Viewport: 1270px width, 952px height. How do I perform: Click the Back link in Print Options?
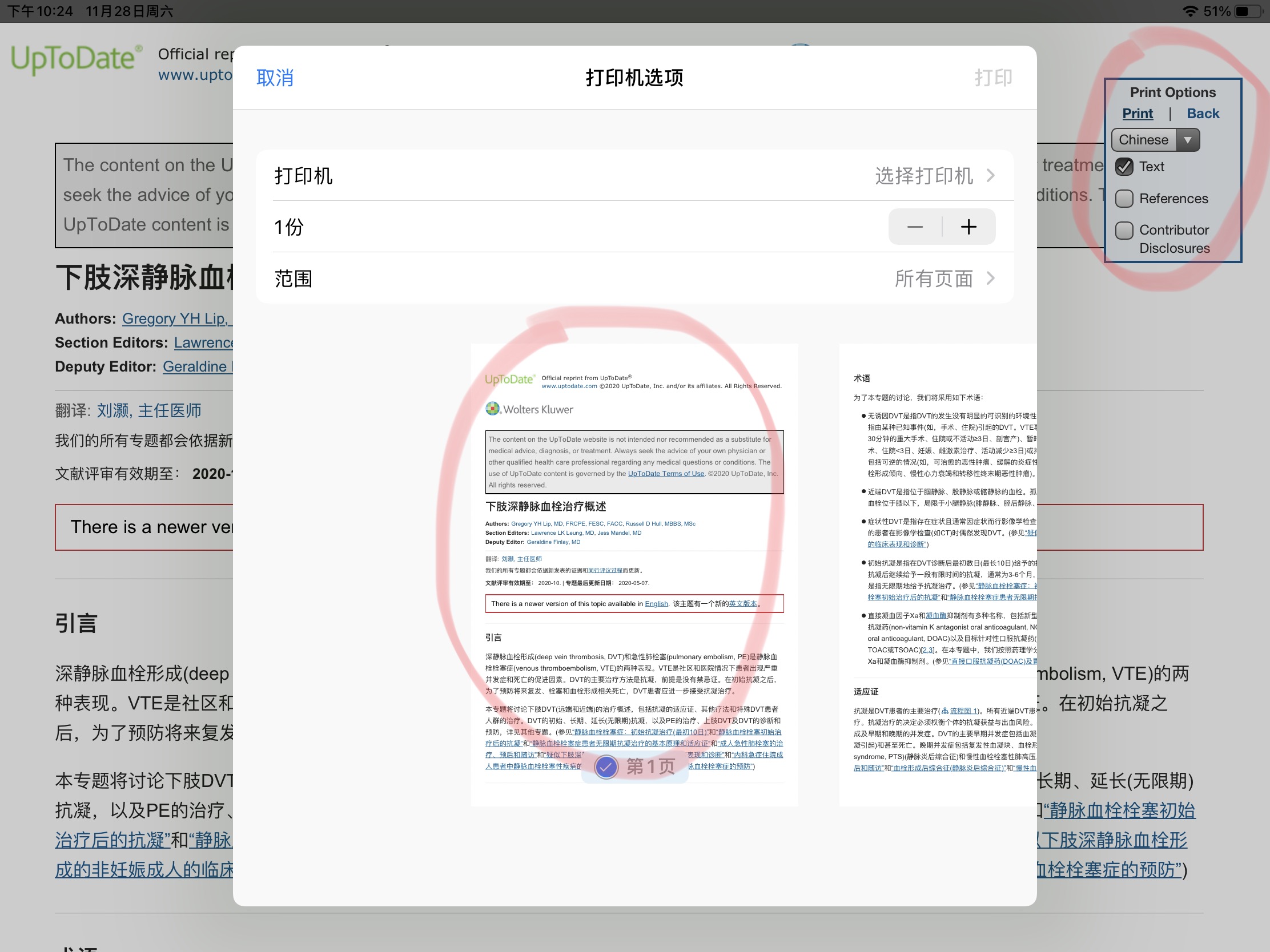click(1203, 114)
